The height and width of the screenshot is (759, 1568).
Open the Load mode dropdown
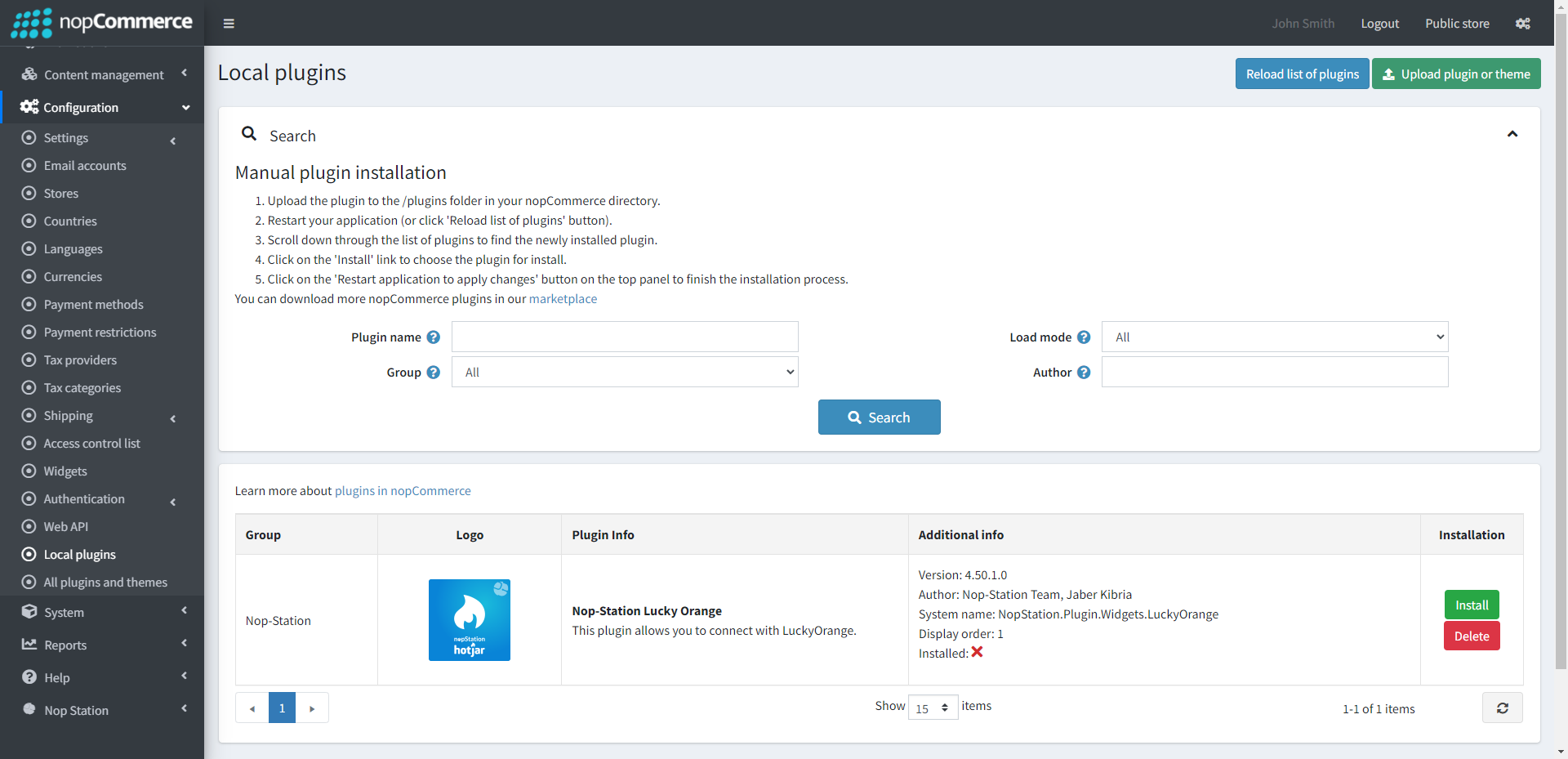point(1274,337)
